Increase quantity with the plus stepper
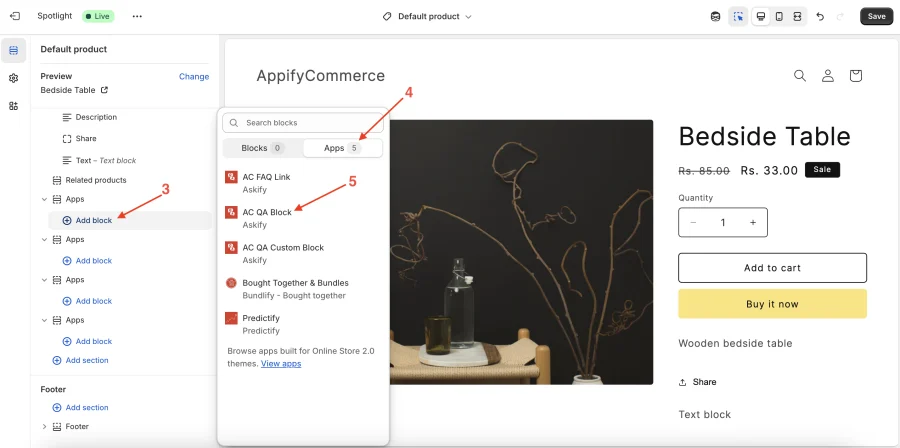This screenshot has width=900, height=448. pyautogui.click(x=752, y=223)
